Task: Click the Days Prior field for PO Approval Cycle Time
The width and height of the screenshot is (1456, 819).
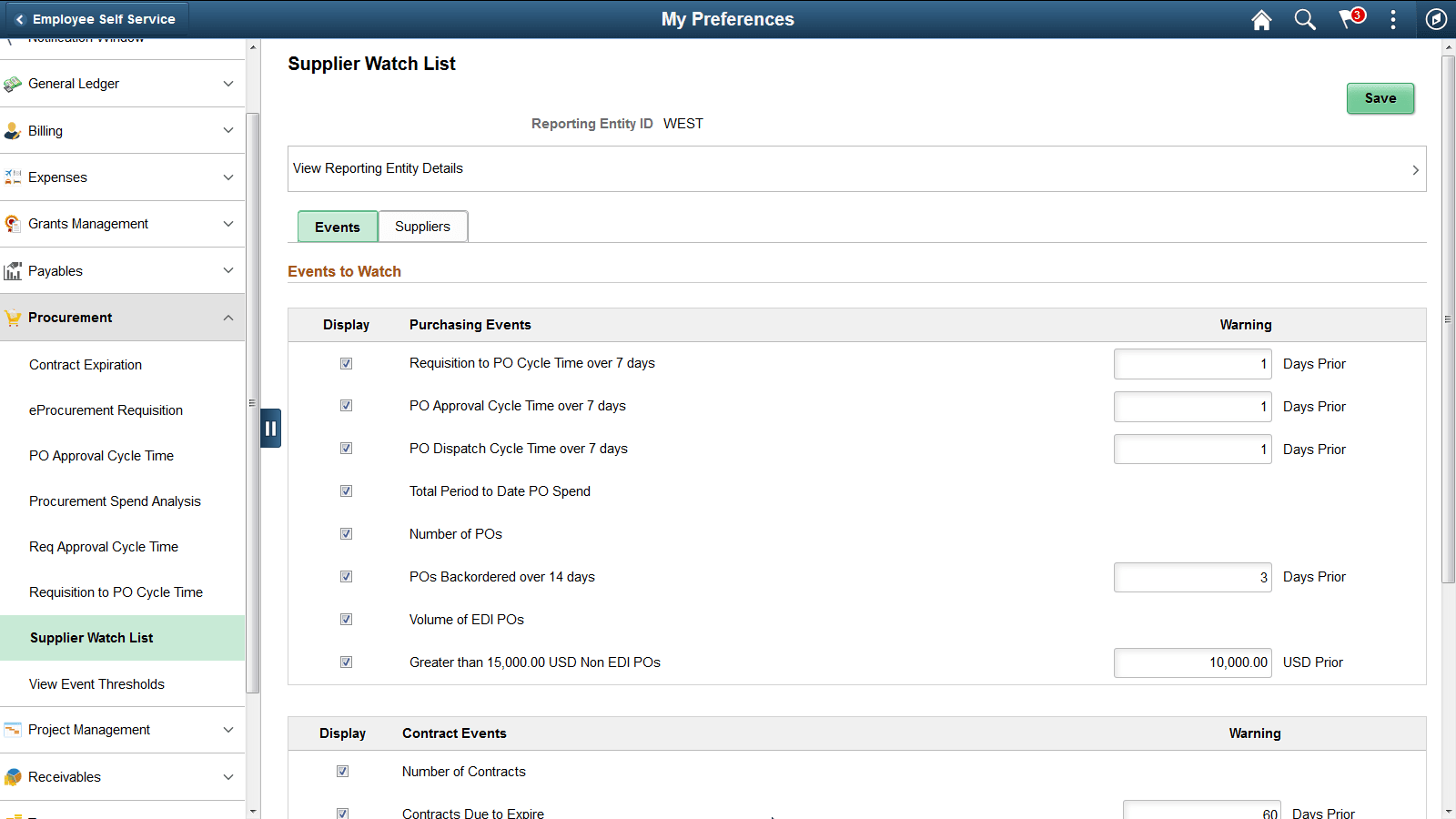Action: click(1192, 407)
